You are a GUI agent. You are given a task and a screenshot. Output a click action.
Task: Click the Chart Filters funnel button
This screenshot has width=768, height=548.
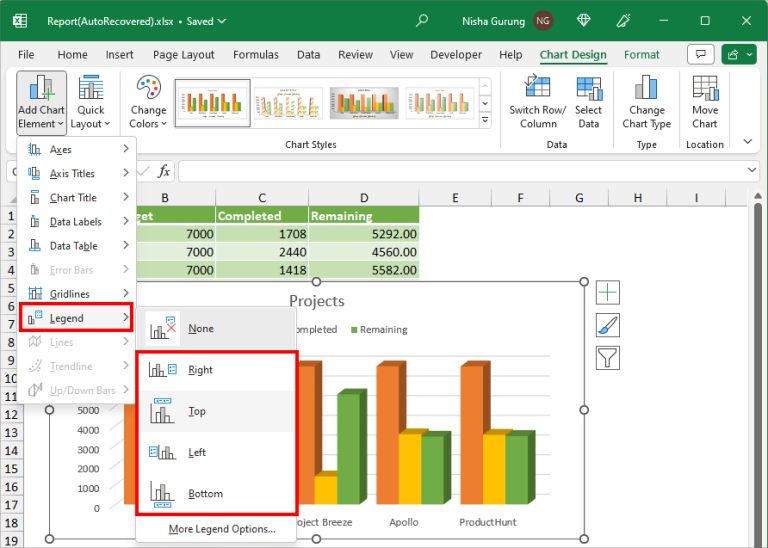[608, 358]
